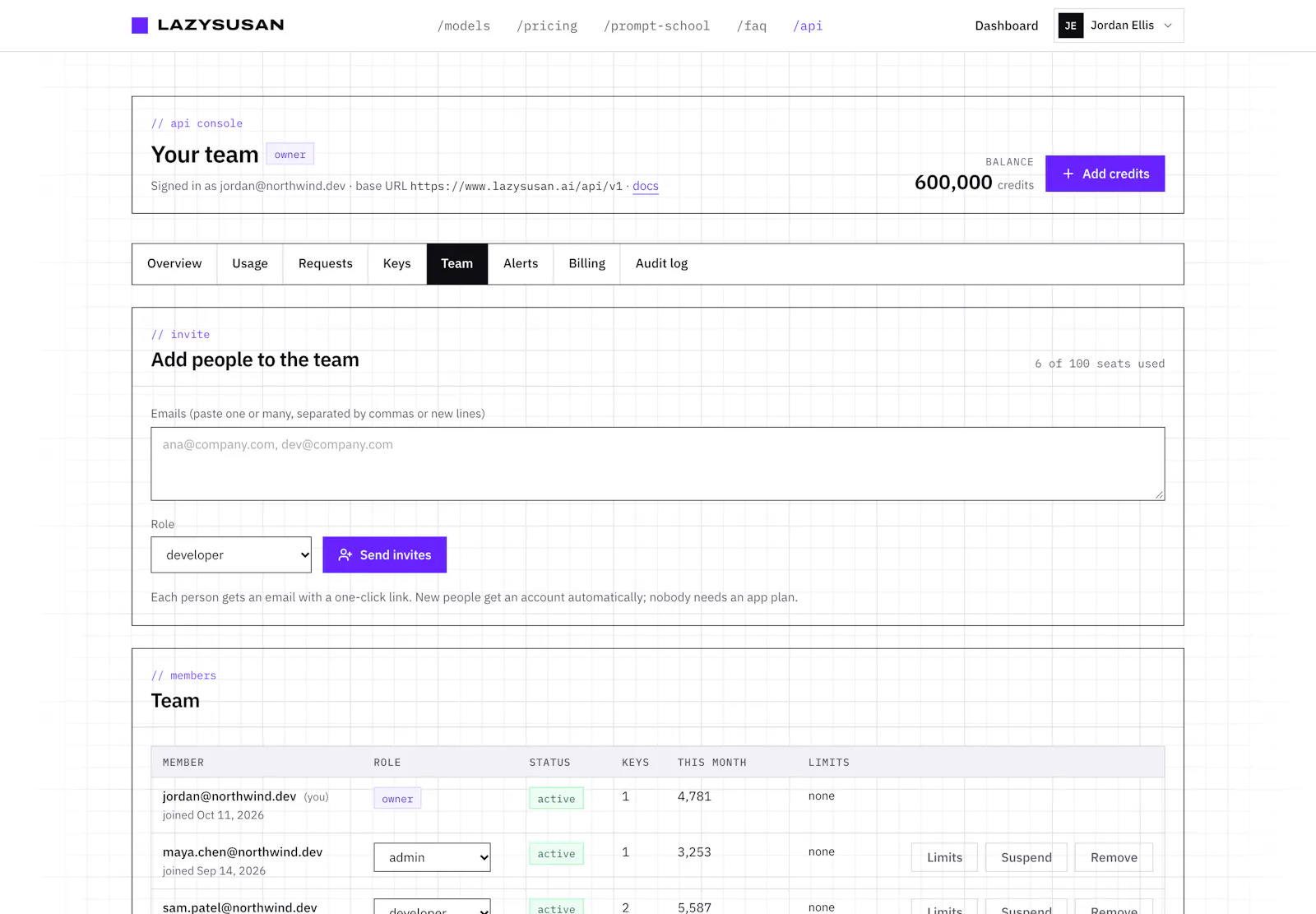Open the docs link beside base URL
The height and width of the screenshot is (914, 1316).
tap(646, 186)
